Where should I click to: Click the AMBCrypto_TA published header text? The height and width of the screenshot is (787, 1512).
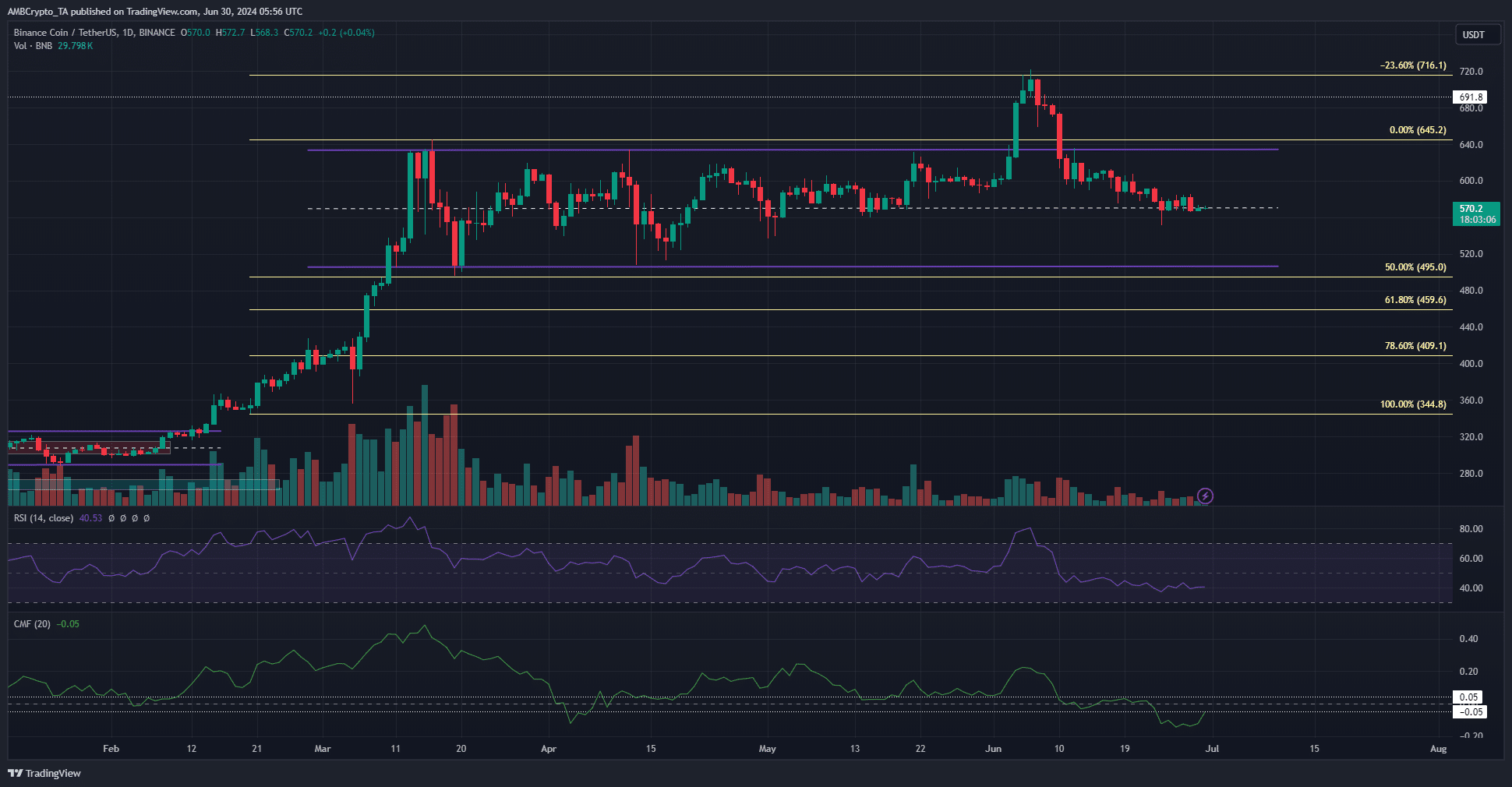[155, 12]
